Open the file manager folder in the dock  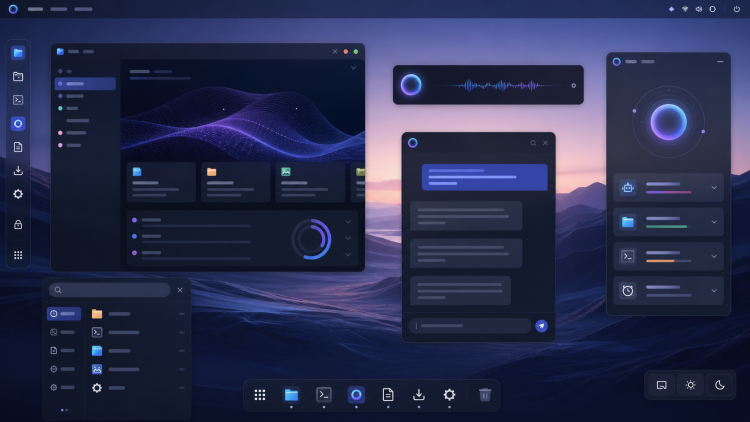pyautogui.click(x=291, y=395)
